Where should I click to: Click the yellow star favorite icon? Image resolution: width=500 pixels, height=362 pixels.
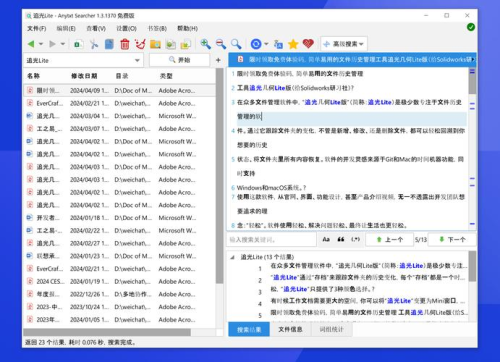pyautogui.click(x=293, y=44)
